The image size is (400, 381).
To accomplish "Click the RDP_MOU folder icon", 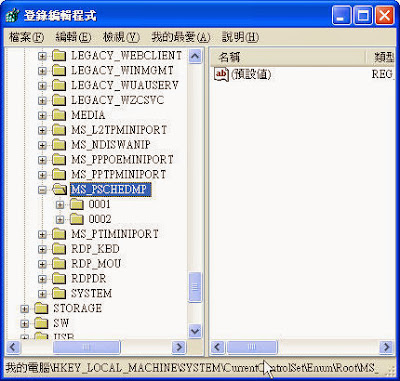I will (x=59, y=264).
